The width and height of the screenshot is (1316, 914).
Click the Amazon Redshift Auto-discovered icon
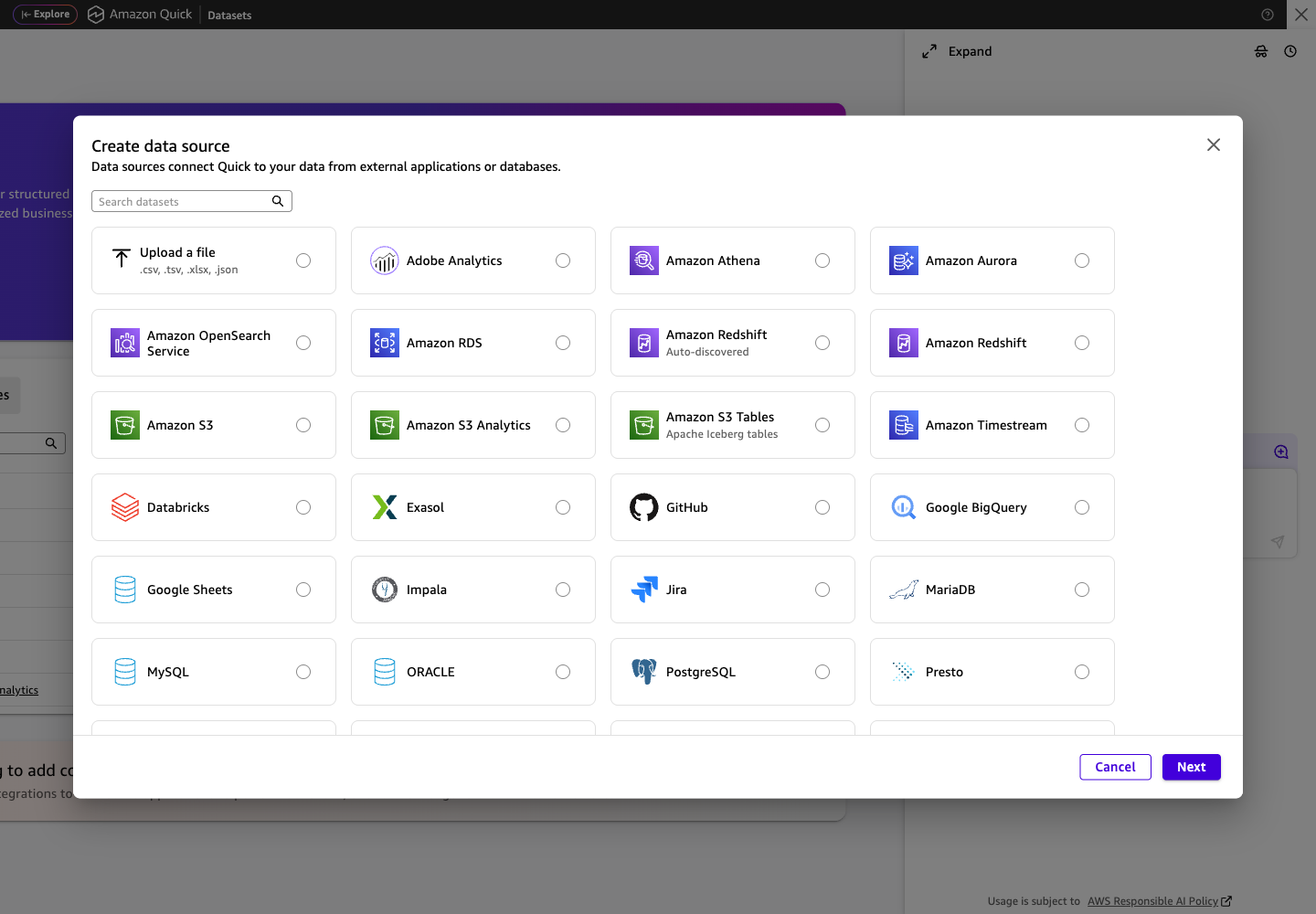(x=644, y=343)
